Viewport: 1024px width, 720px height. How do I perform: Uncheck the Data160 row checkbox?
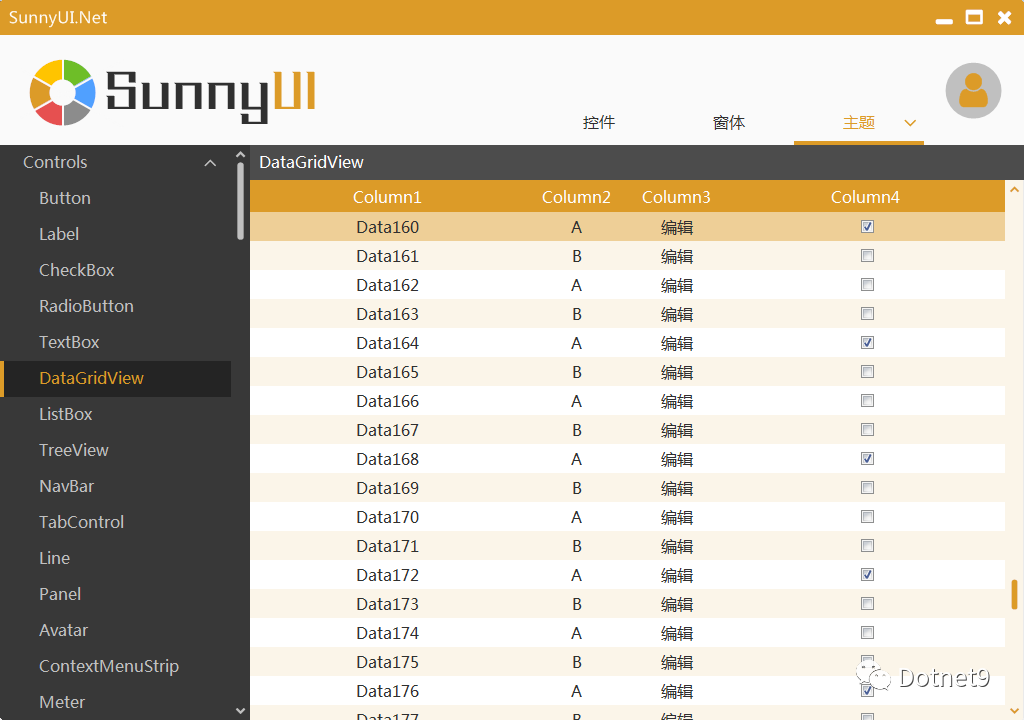[867, 227]
